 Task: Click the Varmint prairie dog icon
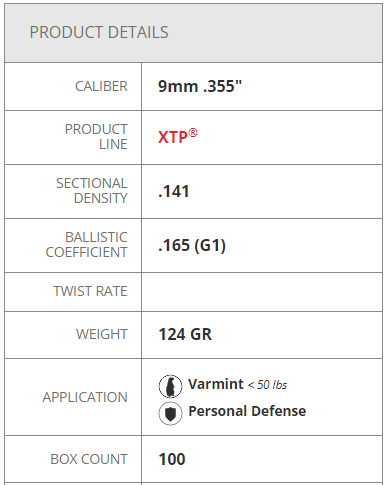170,386
